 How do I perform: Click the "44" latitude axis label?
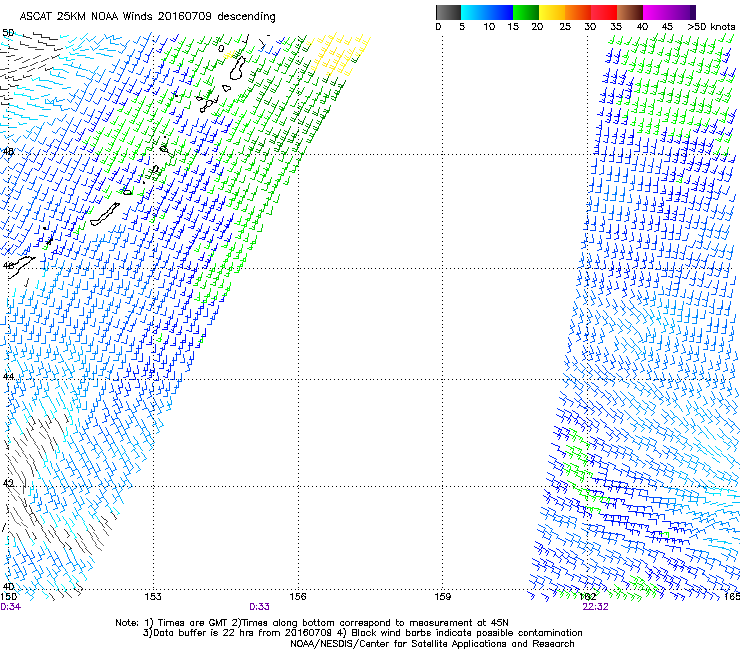point(8,377)
